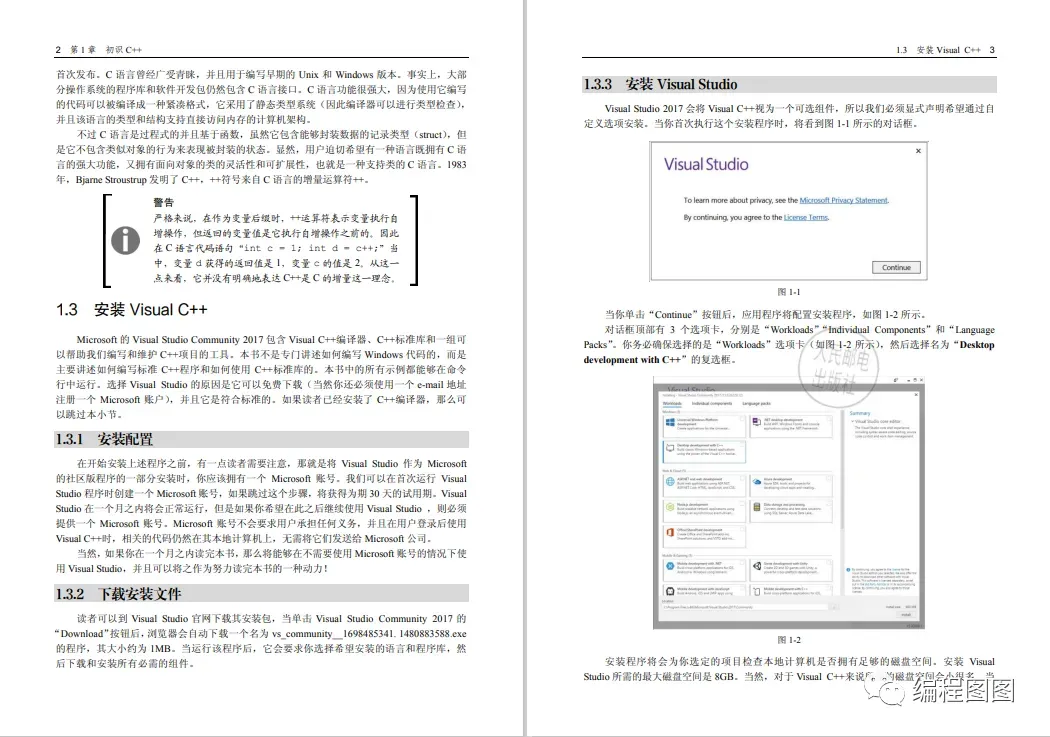
Task: Click the browse button next to the location field
Action: (834, 607)
